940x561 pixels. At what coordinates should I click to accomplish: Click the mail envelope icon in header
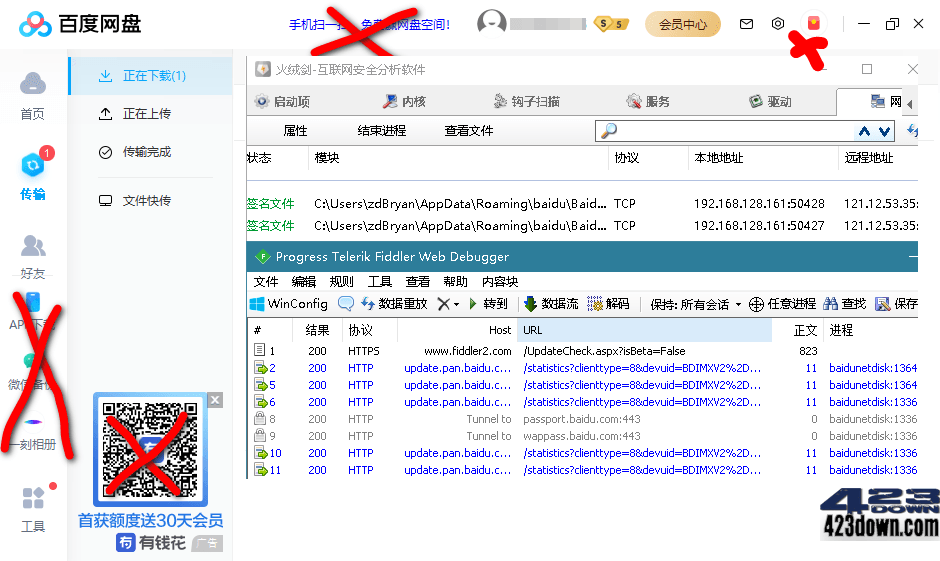pos(746,24)
